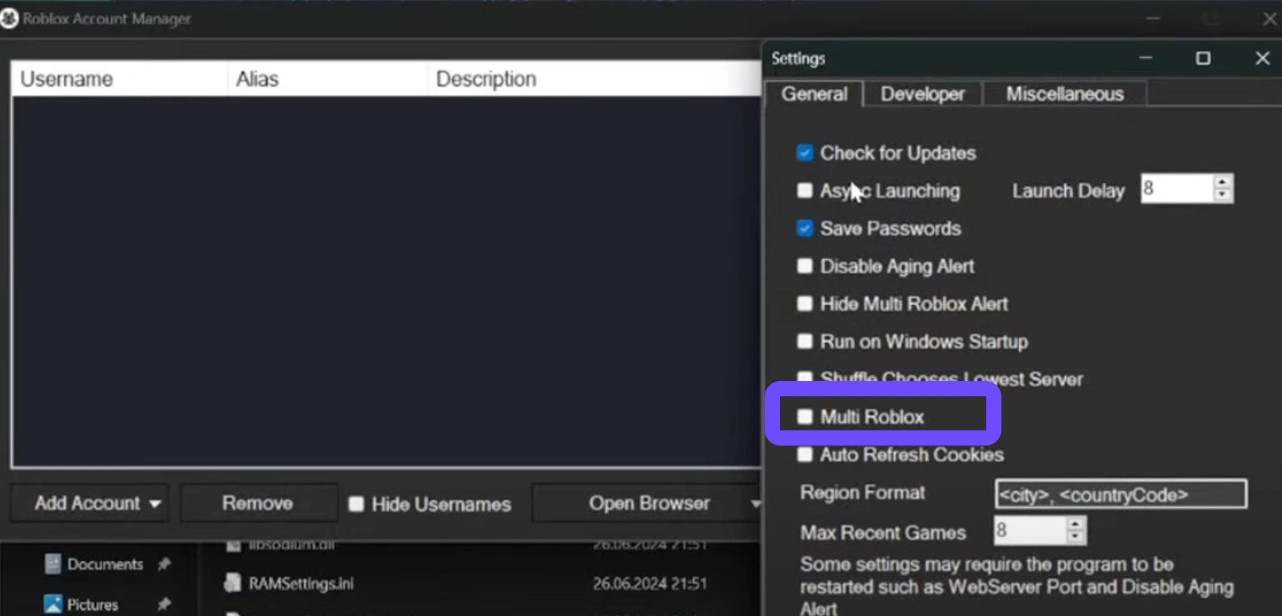
Task: Open the Add Account dropdown arrow
Action: tap(155, 504)
